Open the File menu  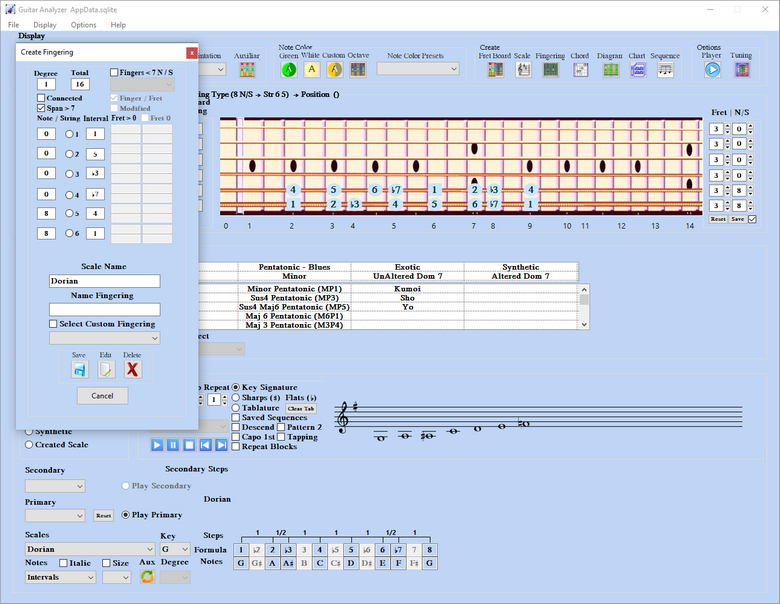click(13, 25)
